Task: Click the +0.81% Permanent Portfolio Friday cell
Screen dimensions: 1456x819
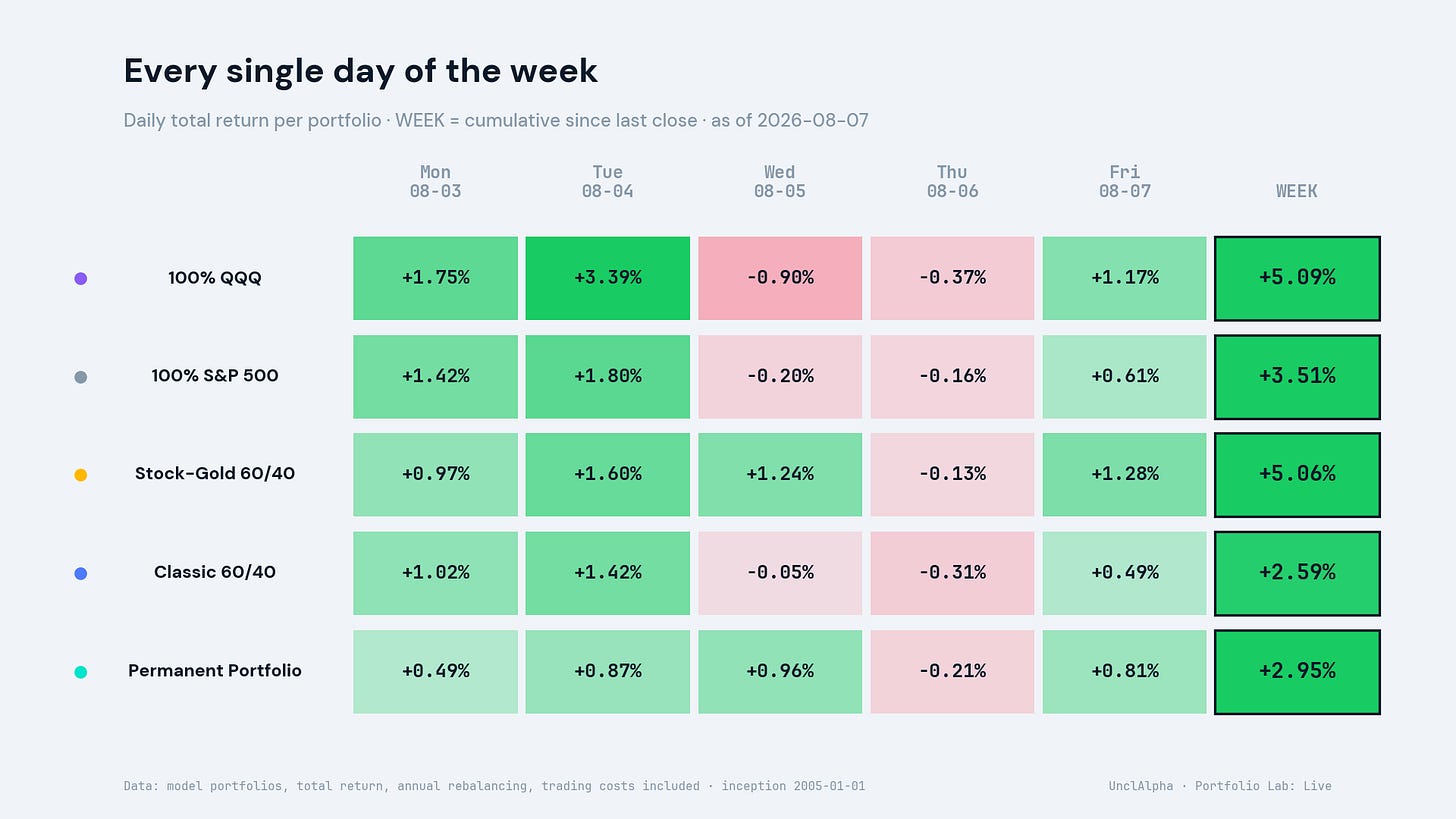Action: point(1124,671)
